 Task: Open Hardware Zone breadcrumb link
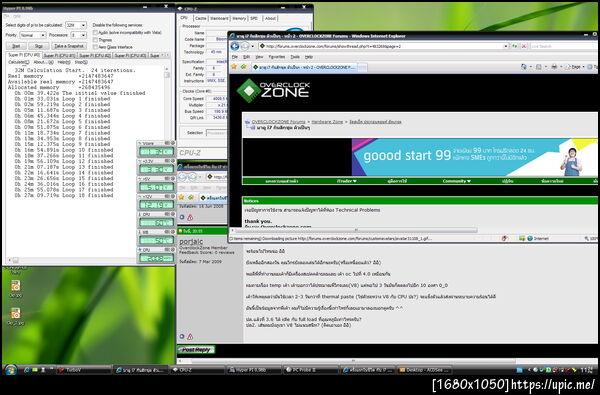327,122
